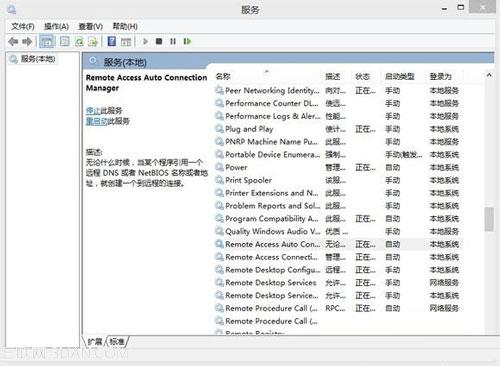Open the Properties toolbar icon
This screenshot has height=366, width=500.
tap(64, 42)
